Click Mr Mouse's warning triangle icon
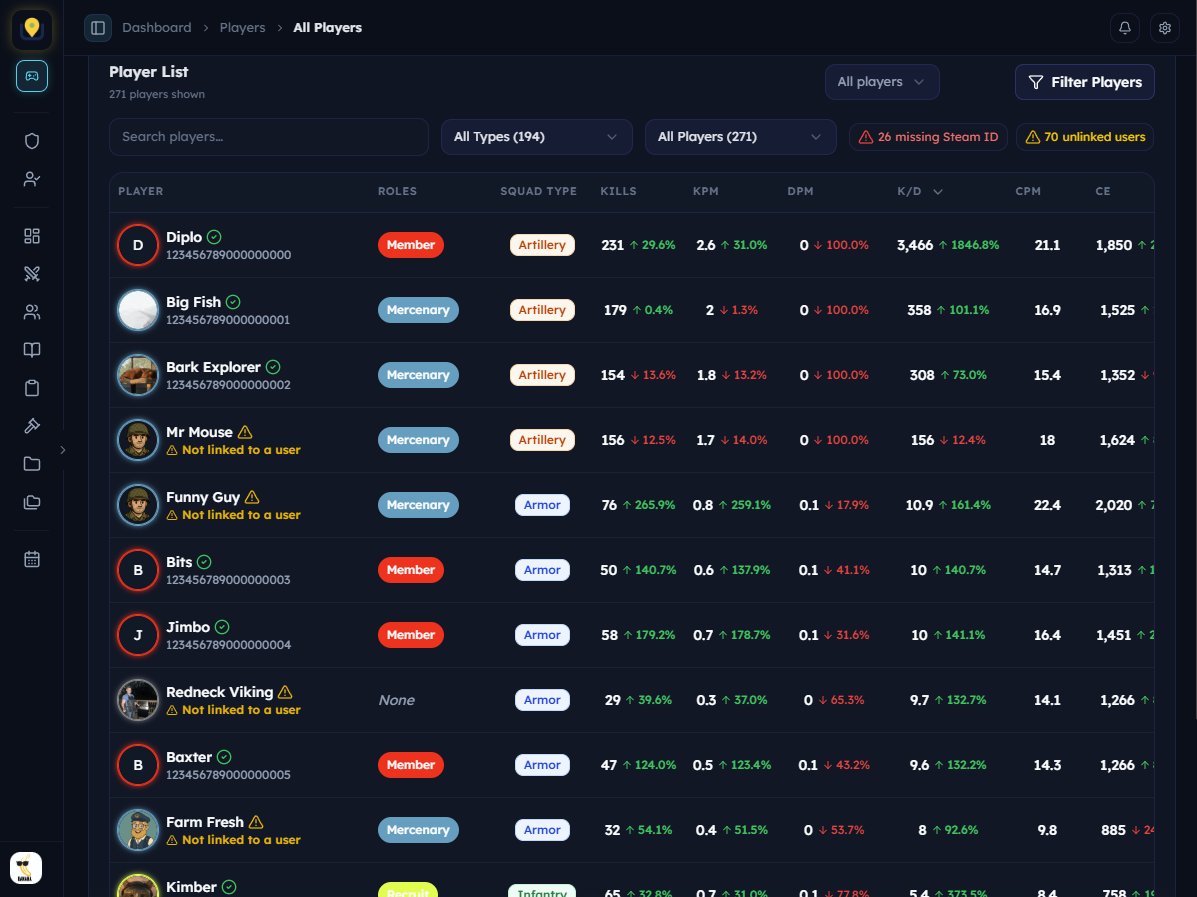 tap(245, 432)
